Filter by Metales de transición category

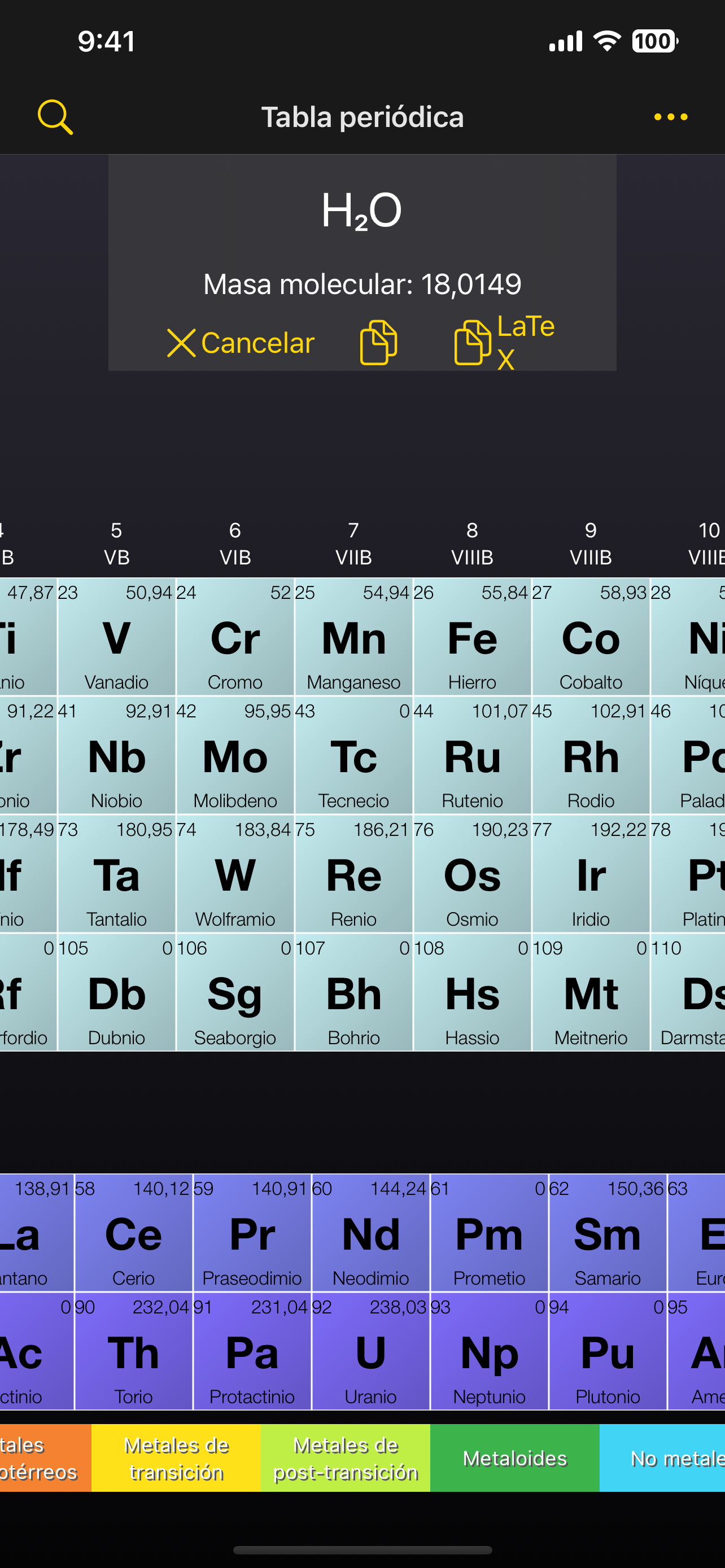pos(176,1458)
